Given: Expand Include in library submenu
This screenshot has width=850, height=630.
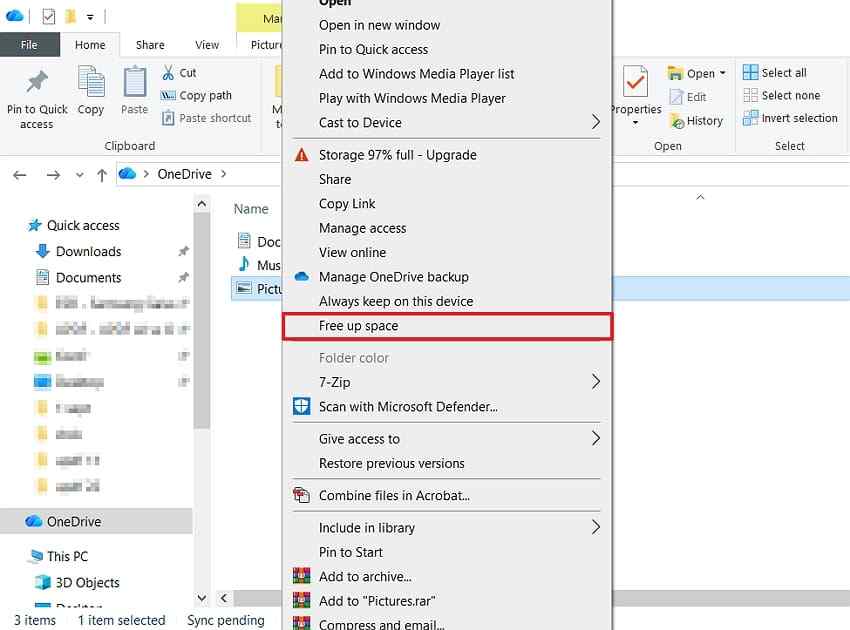Looking at the screenshot, I should pyautogui.click(x=595, y=527).
